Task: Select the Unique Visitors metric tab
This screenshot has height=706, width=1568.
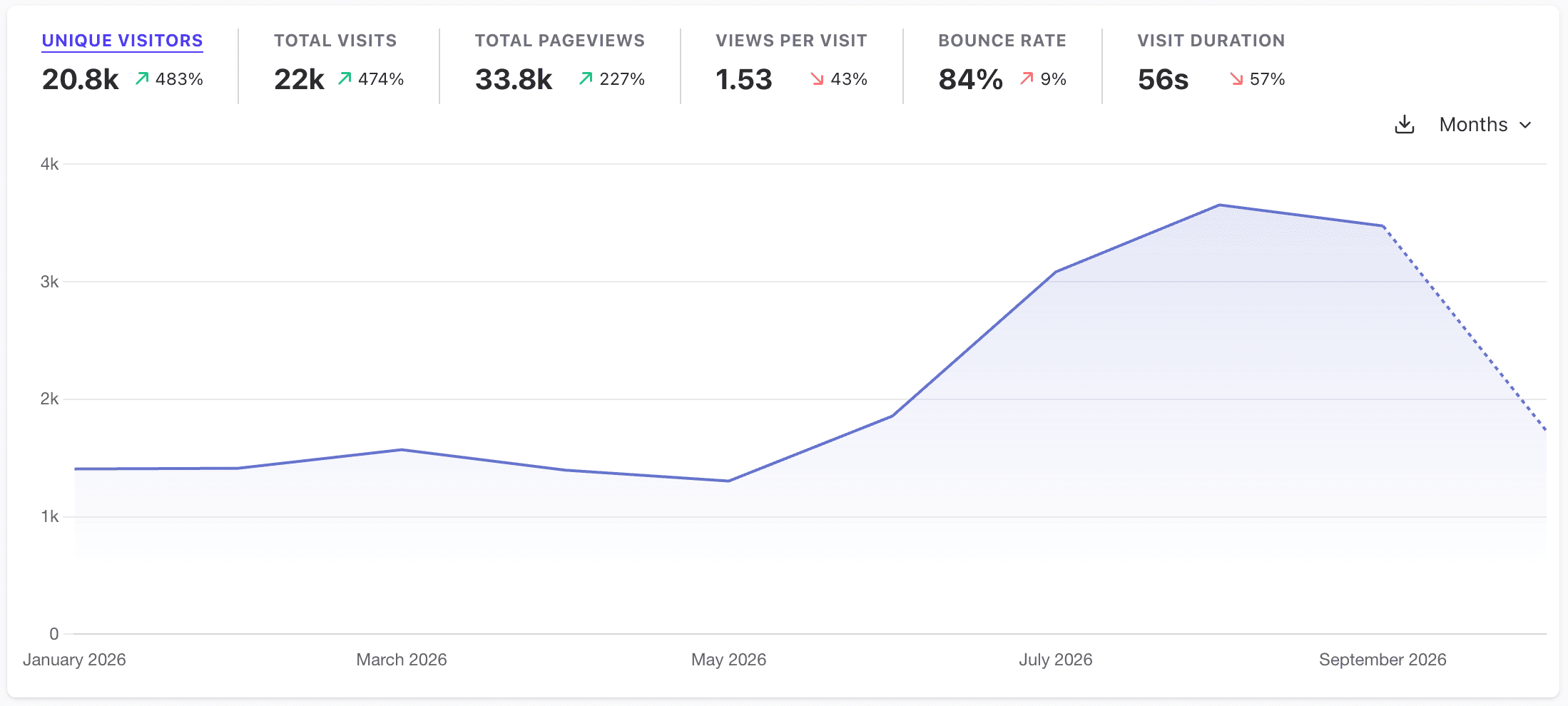Action: (x=122, y=41)
